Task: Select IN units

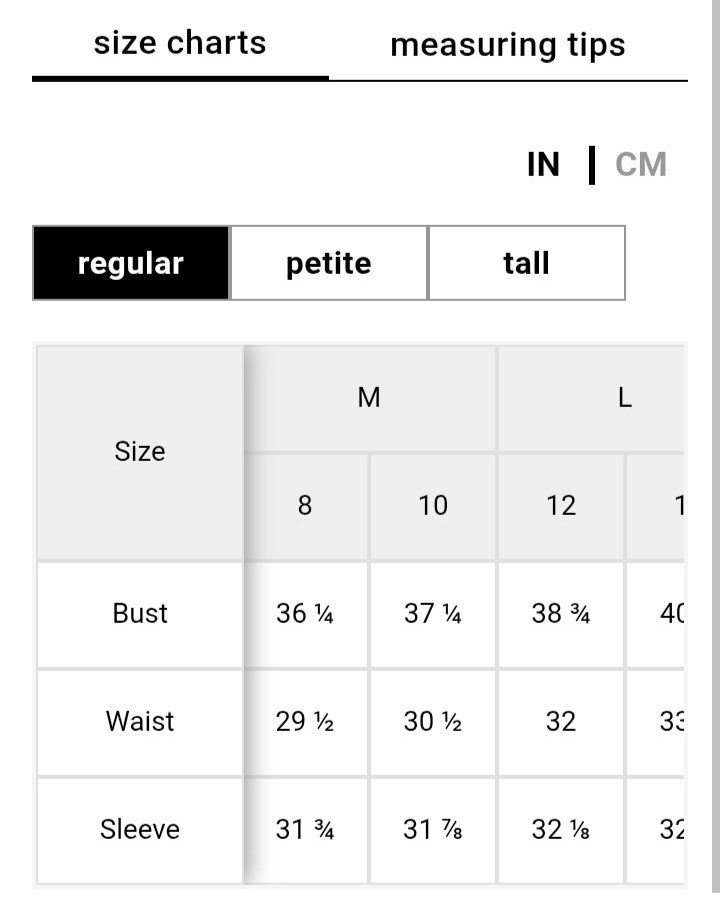Action: click(543, 164)
